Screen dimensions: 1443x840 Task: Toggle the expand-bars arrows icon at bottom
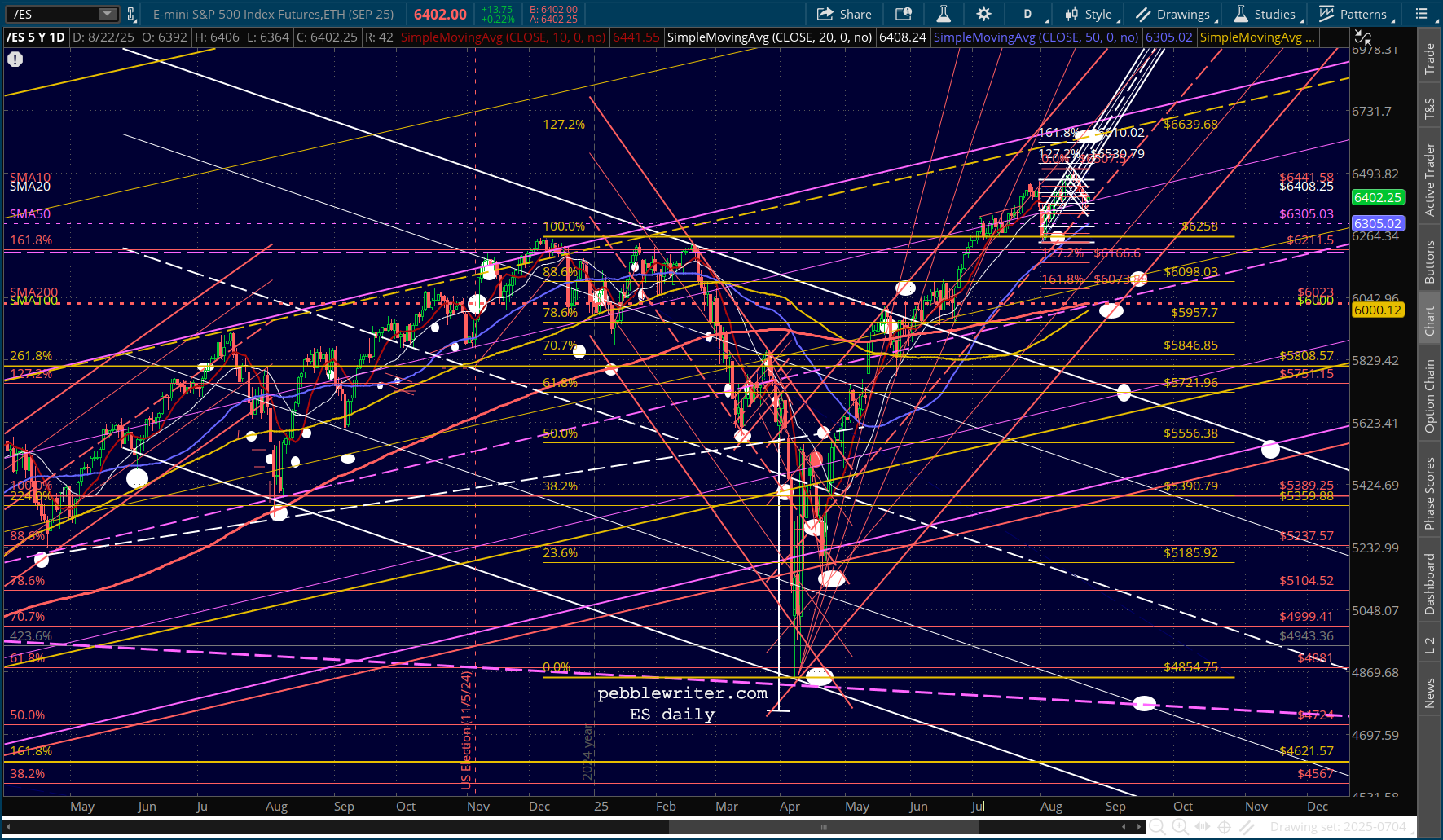click(x=1203, y=827)
